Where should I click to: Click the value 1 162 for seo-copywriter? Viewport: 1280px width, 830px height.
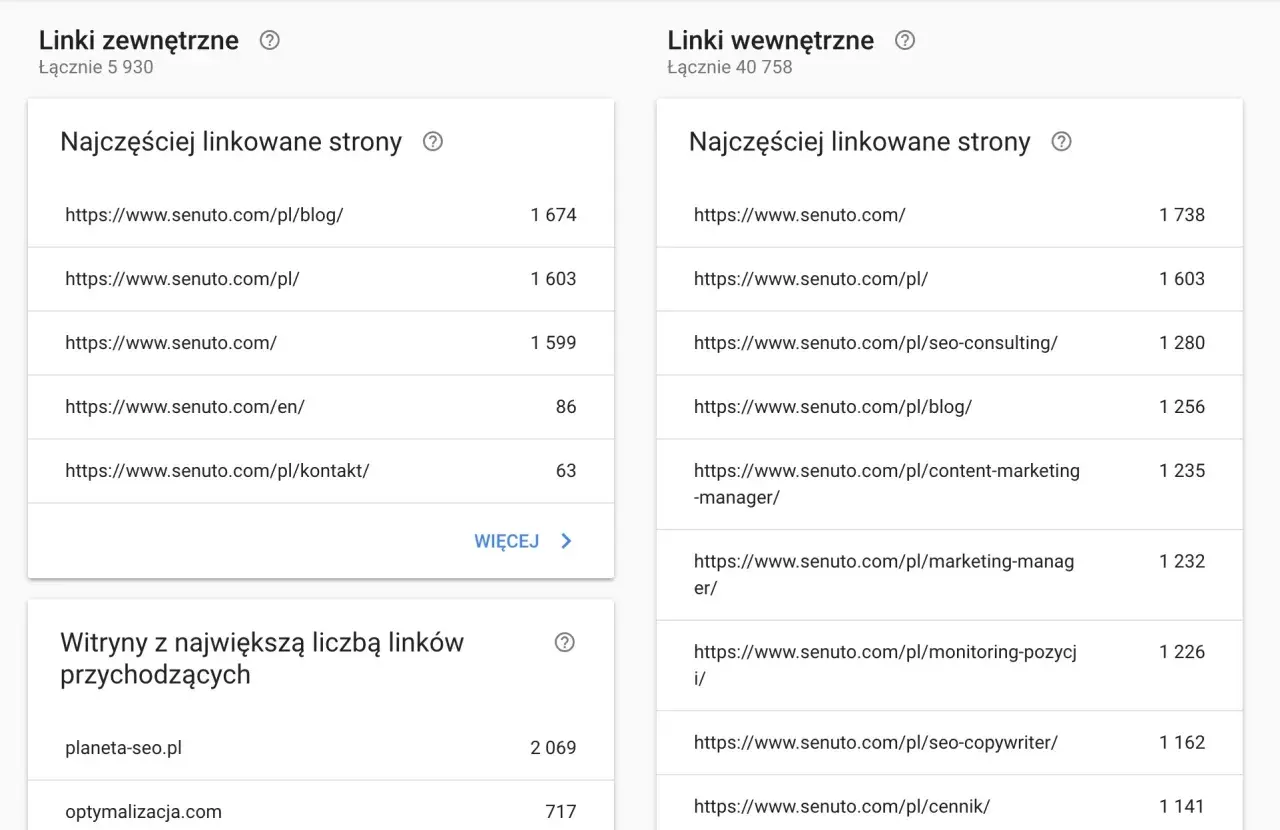pos(1182,743)
